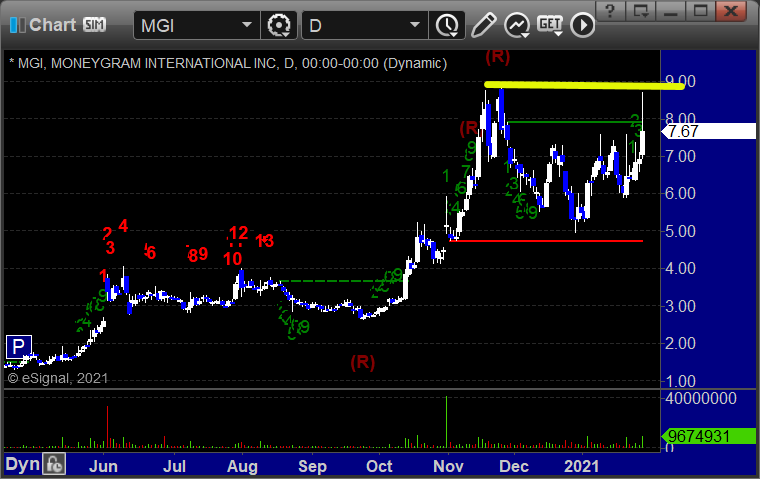This screenshot has height=479, width=760.
Task: Open the time template clock icon
Action: point(447,25)
